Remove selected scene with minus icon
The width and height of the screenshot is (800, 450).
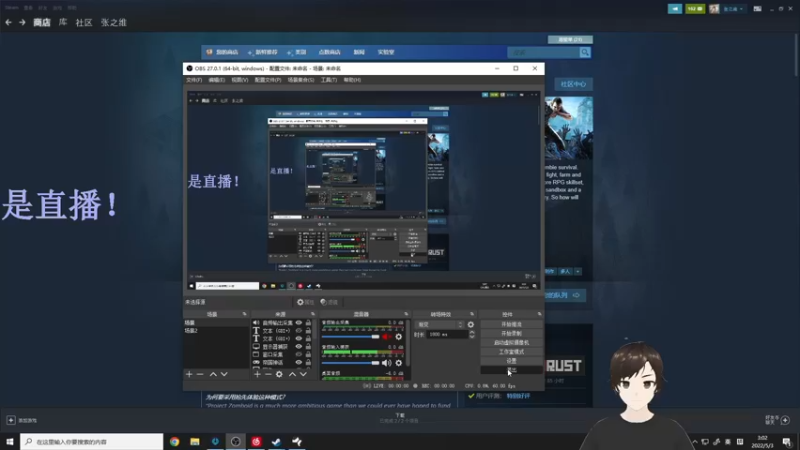(200, 374)
